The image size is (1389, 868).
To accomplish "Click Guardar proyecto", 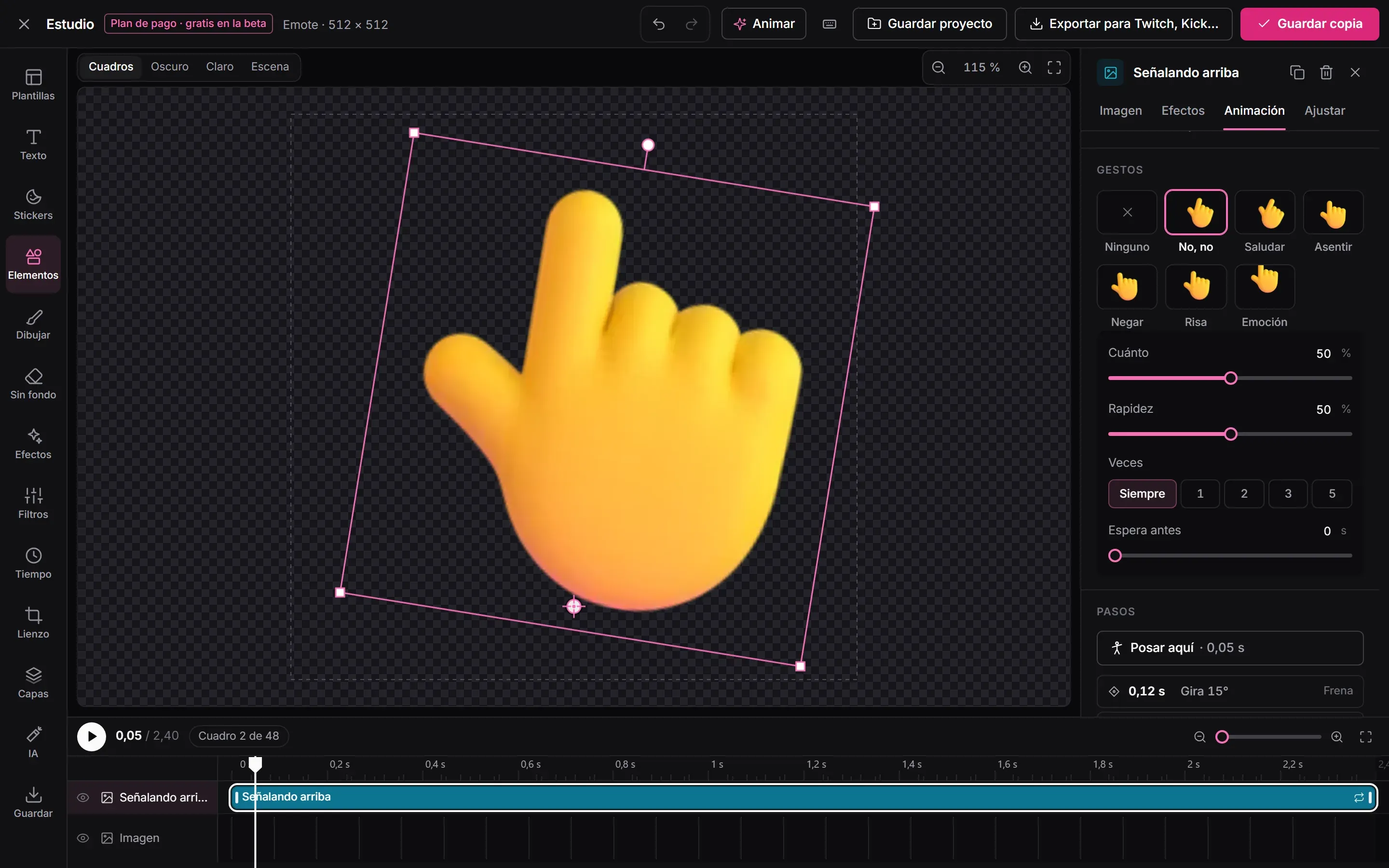I will (929, 24).
